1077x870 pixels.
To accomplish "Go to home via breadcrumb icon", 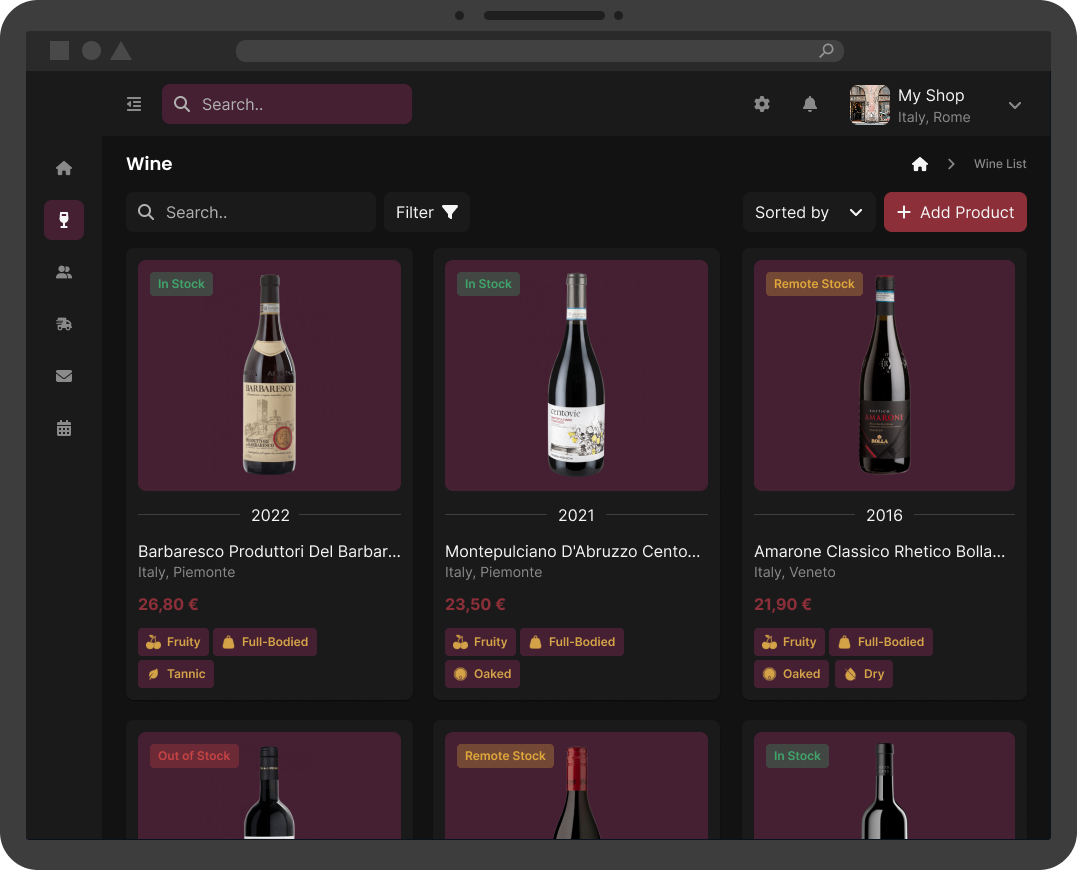I will [x=920, y=164].
